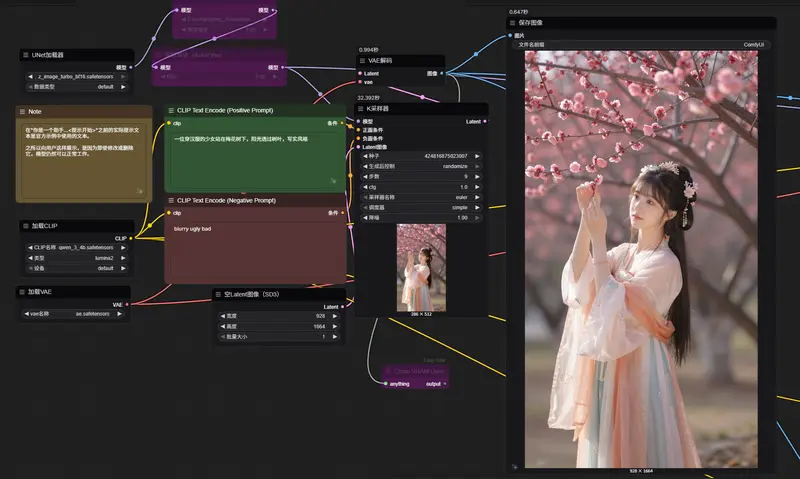This screenshot has height=479, width=800.
Task: Click the Negative Prompt node title icon
Action: tap(171, 201)
